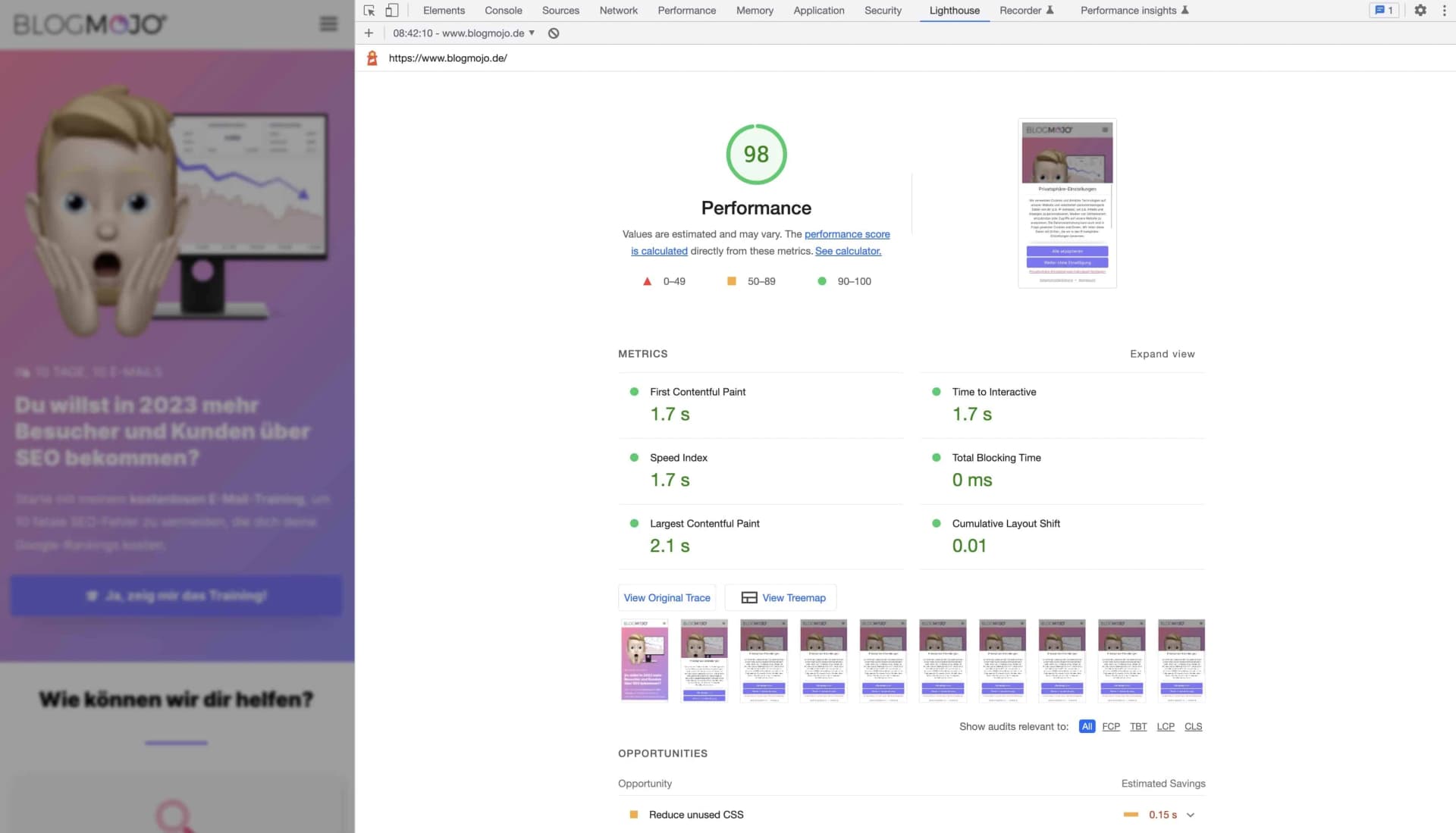This screenshot has width=1456, height=833.
Task: Click the plus new report icon
Action: pos(369,33)
